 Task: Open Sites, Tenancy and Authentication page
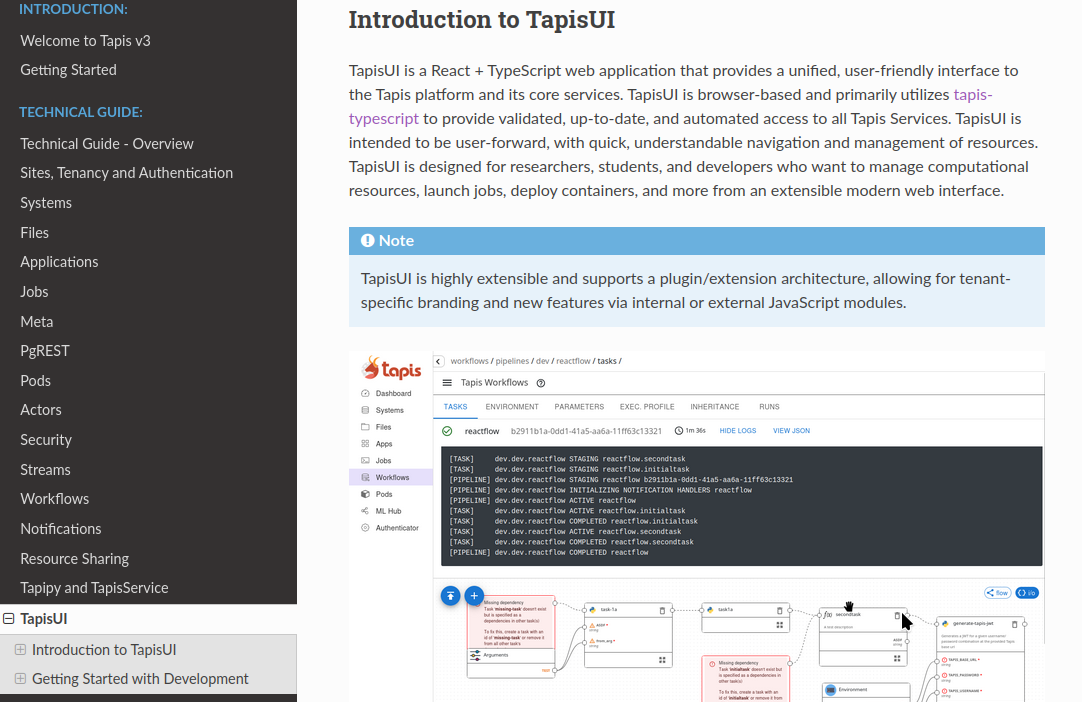(126, 173)
